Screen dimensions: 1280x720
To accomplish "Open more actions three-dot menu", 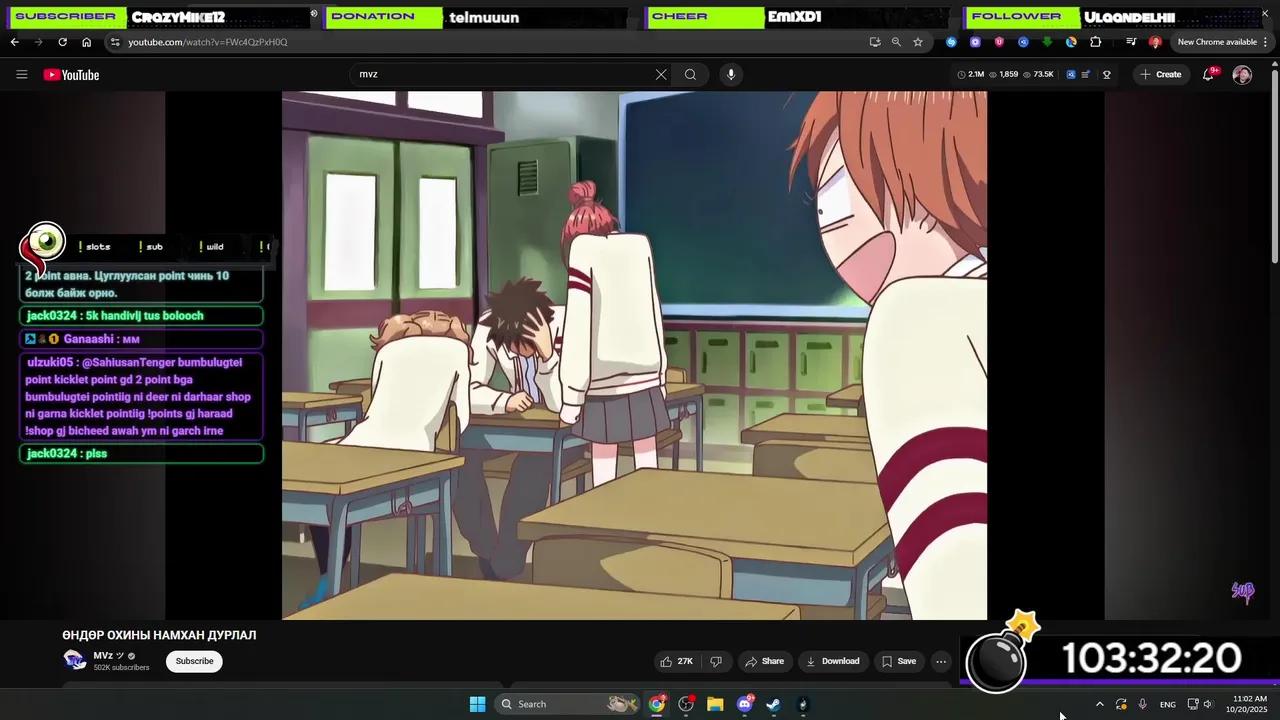I will tap(940, 661).
